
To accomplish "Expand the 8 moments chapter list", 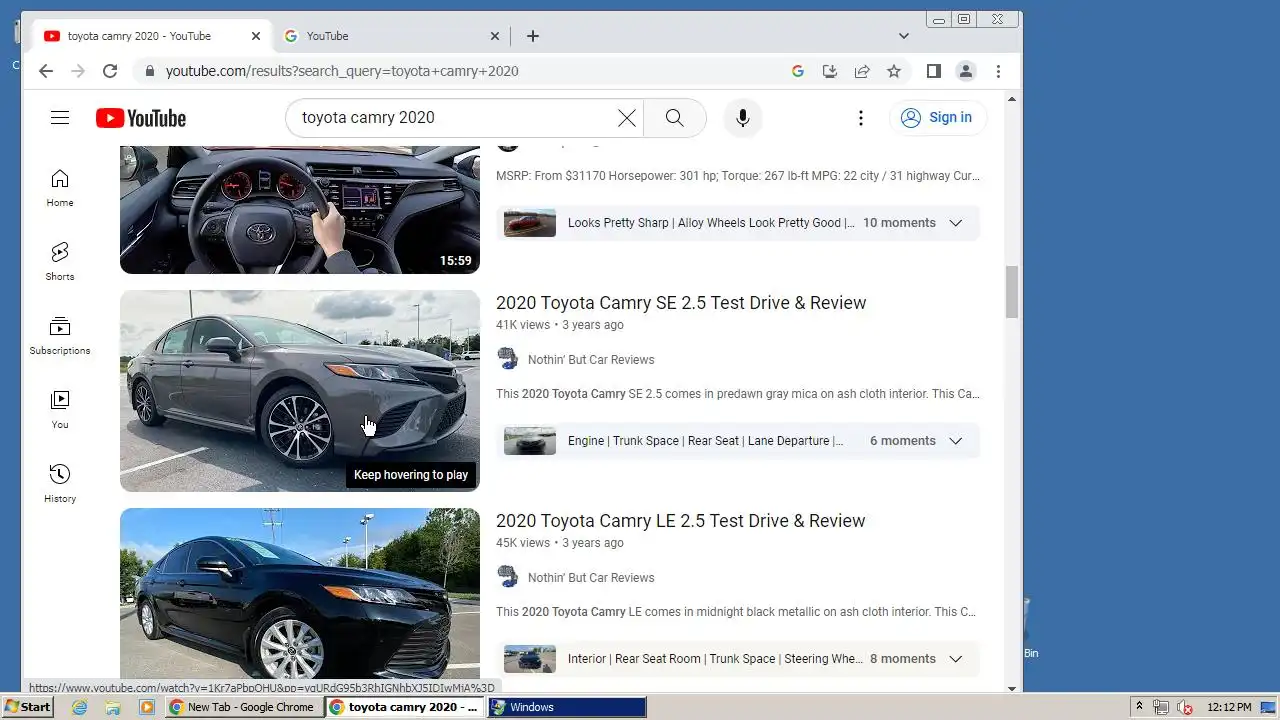I will (x=955, y=659).
